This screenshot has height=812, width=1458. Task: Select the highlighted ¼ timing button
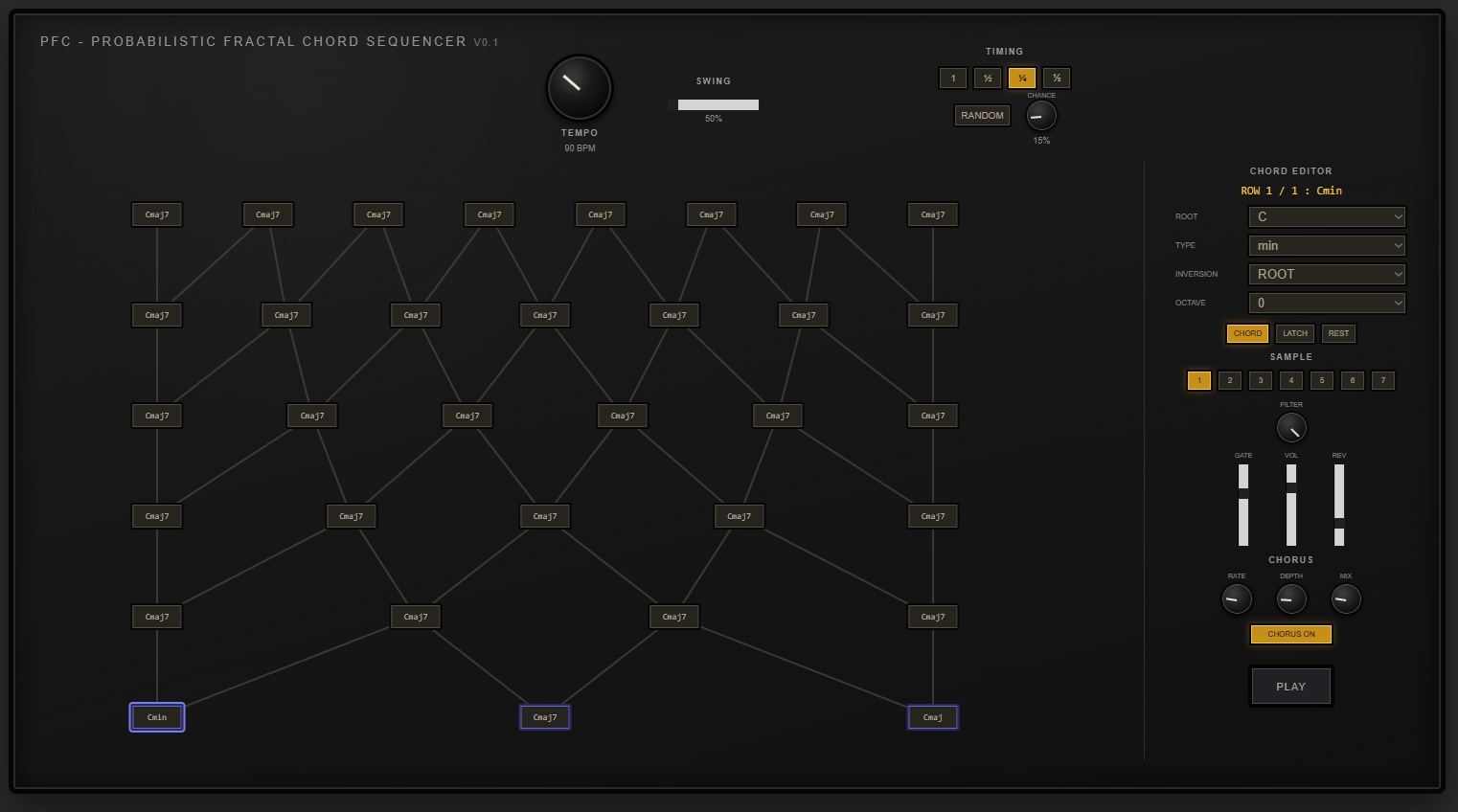click(x=1022, y=79)
